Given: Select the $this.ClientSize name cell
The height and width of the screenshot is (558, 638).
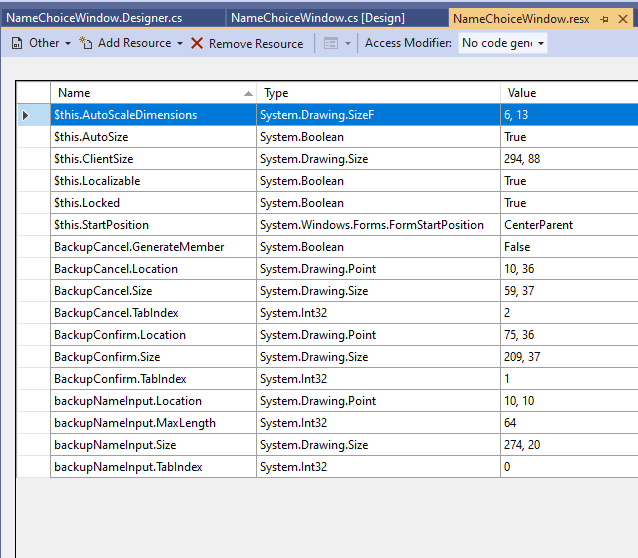Looking at the screenshot, I should pyautogui.click(x=153, y=159).
